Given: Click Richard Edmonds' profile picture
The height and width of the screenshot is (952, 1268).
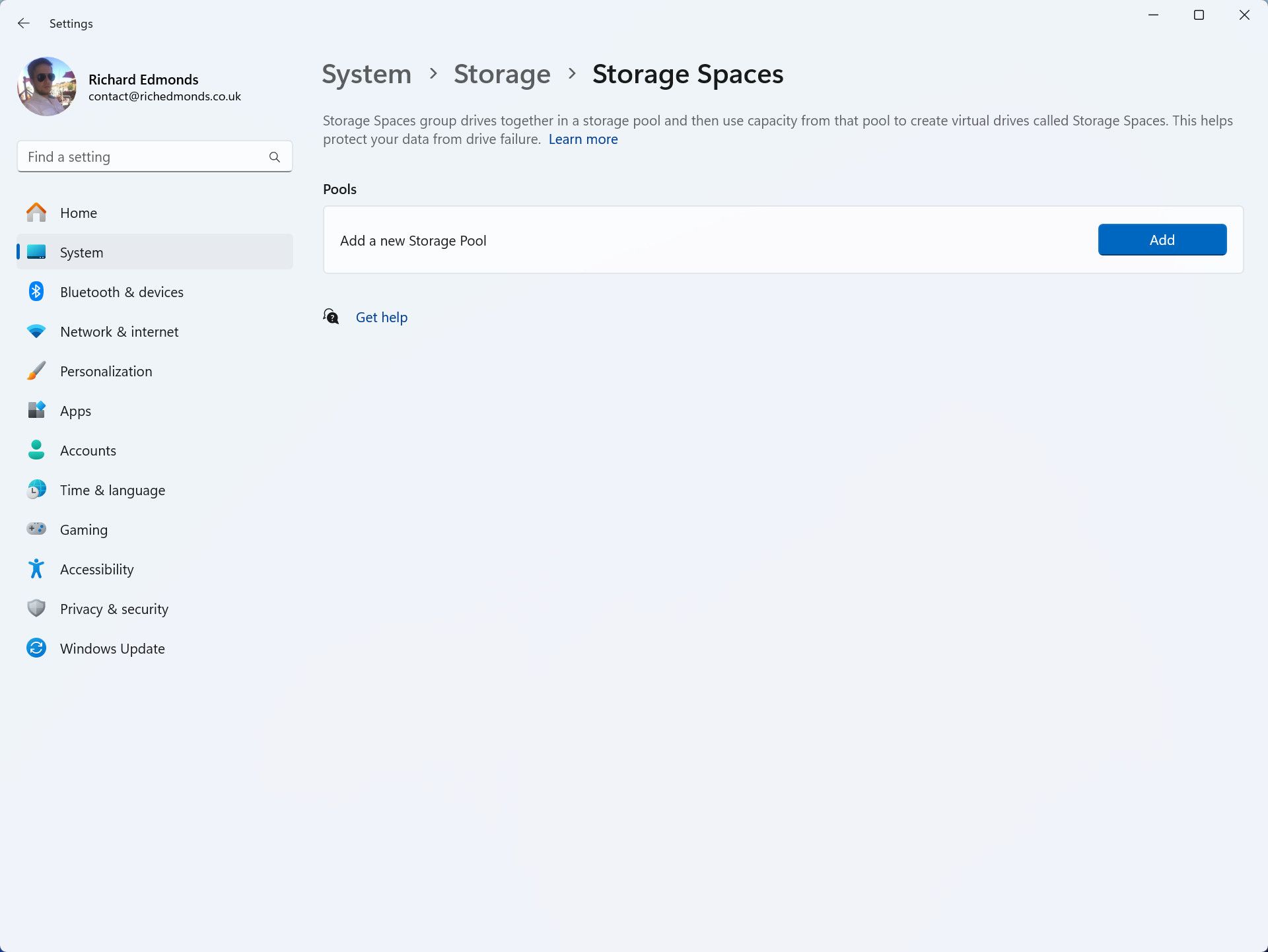Looking at the screenshot, I should (47, 86).
